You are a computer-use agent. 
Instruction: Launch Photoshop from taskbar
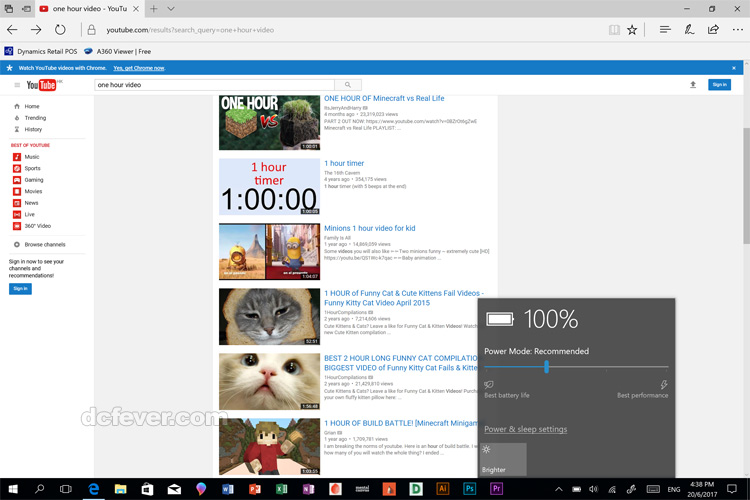(x=469, y=489)
